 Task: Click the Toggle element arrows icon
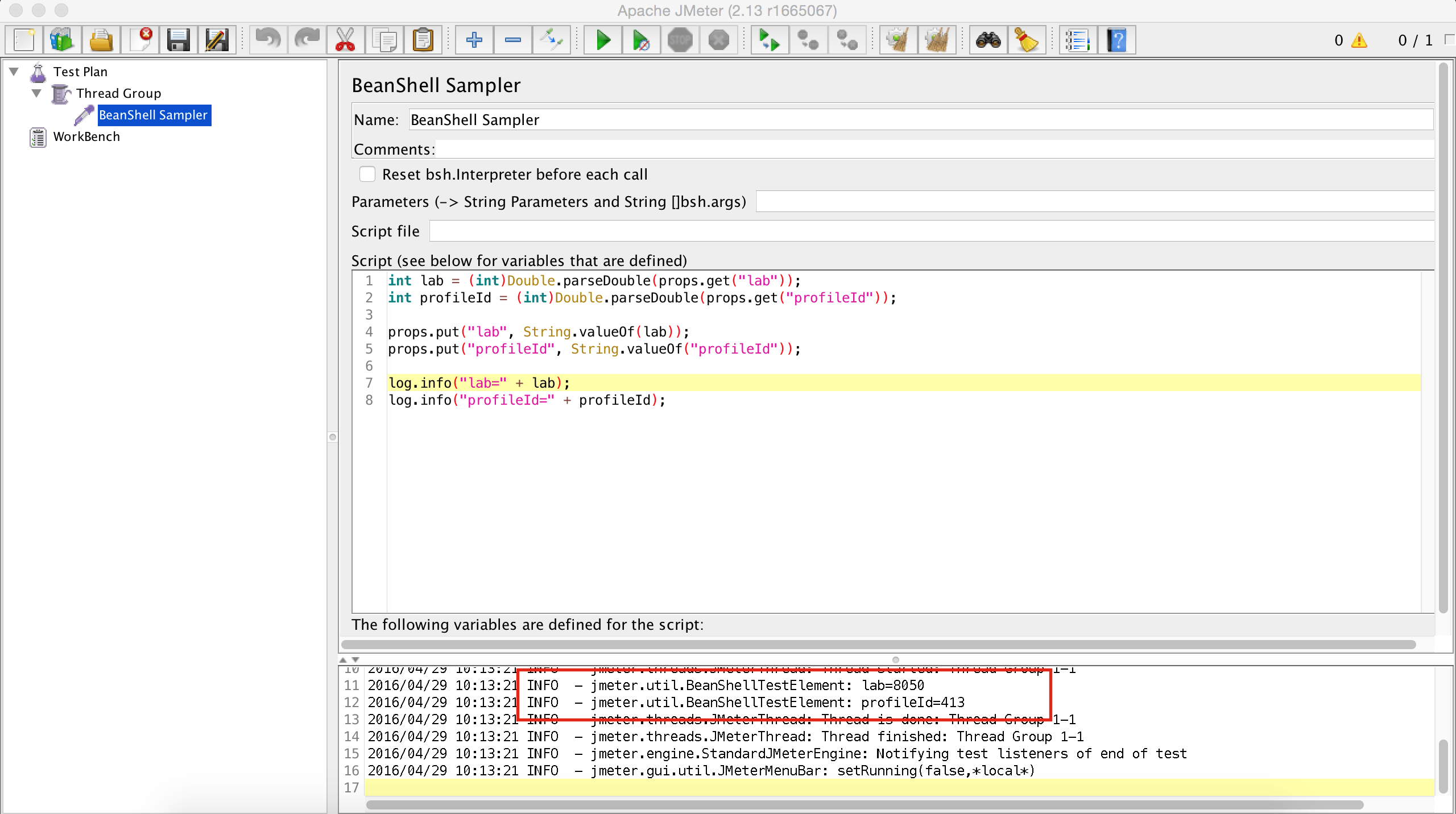[551, 40]
